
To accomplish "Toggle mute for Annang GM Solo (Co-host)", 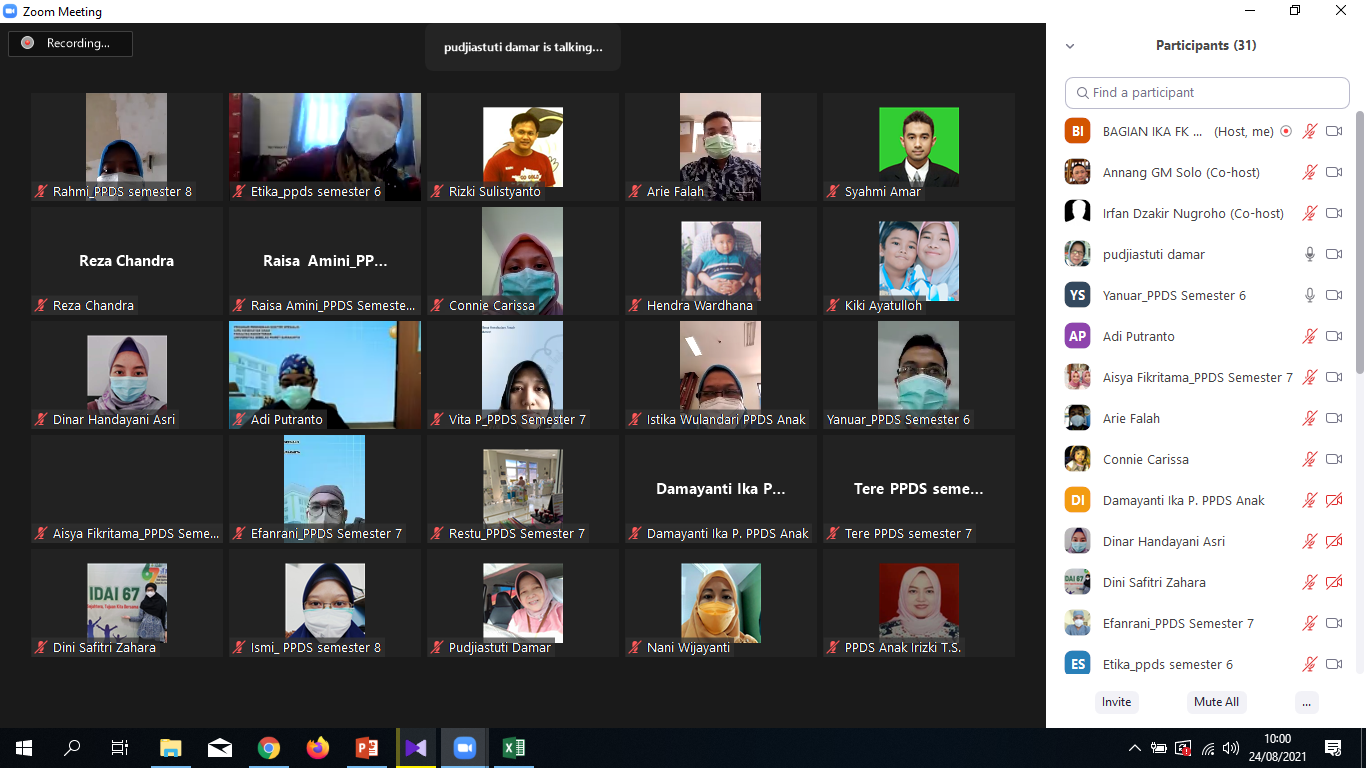I will [1309, 172].
